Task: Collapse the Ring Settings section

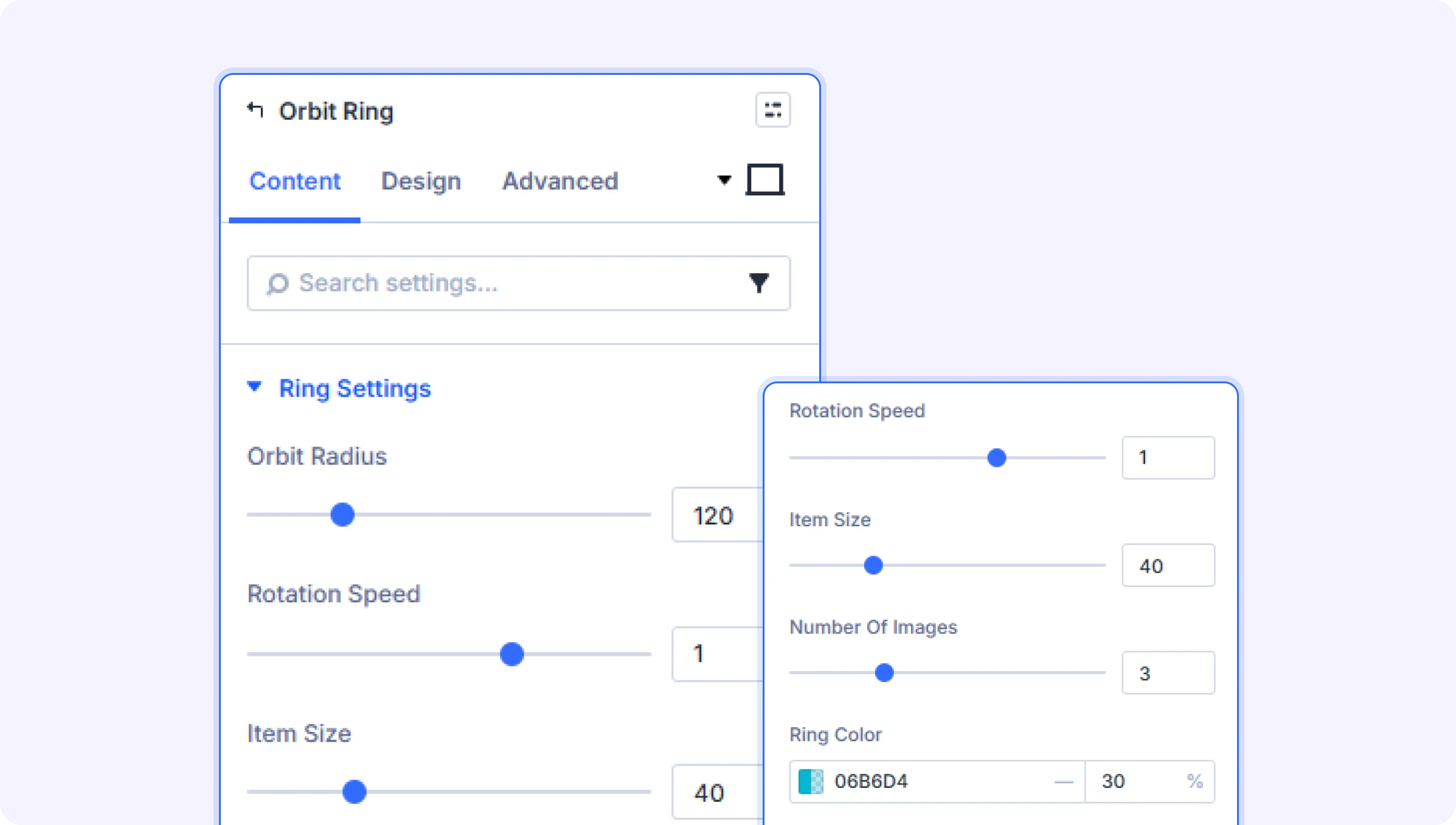Action: click(x=254, y=387)
